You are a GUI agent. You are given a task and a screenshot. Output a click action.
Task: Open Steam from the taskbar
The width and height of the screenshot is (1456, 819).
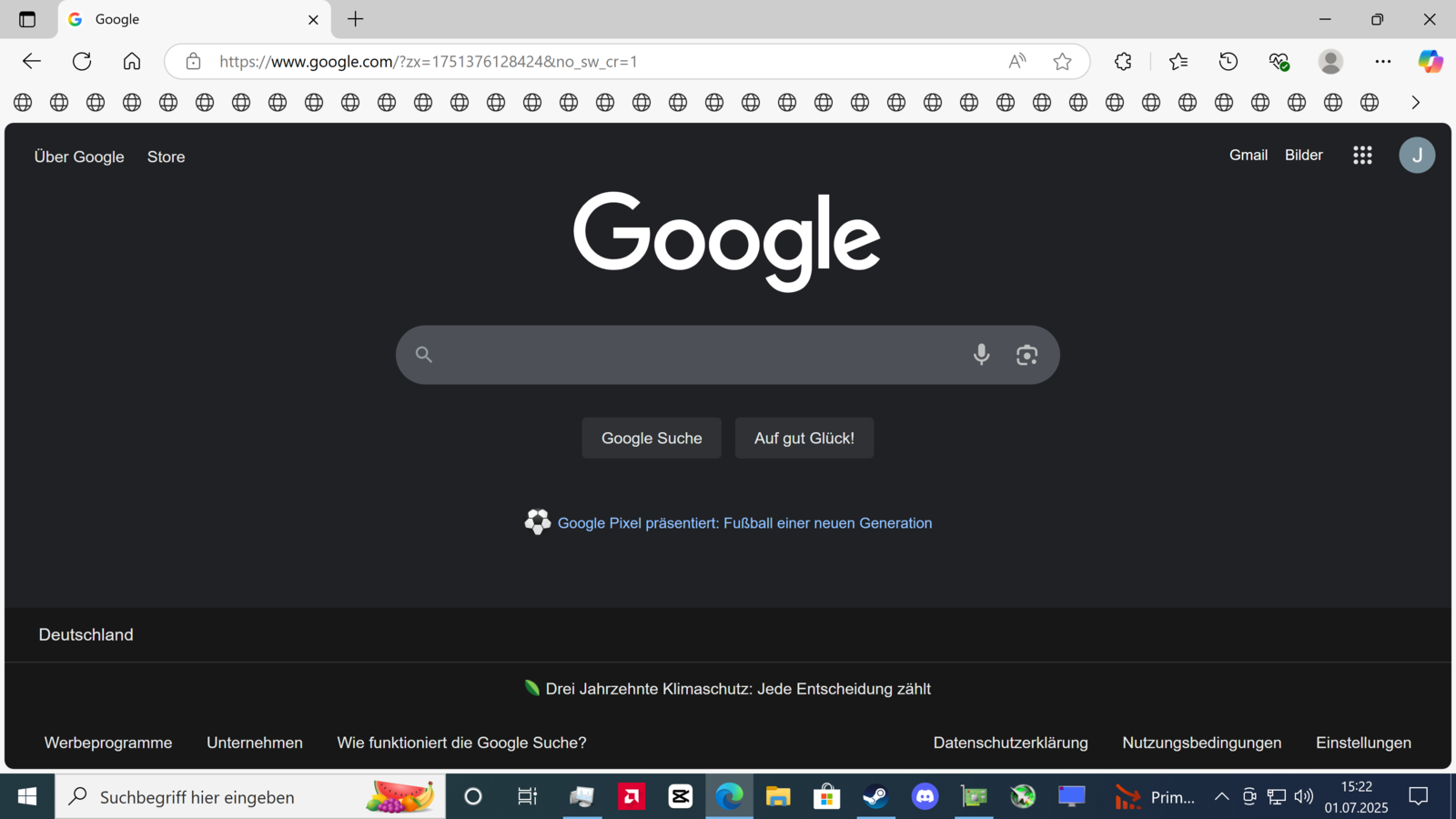875,796
